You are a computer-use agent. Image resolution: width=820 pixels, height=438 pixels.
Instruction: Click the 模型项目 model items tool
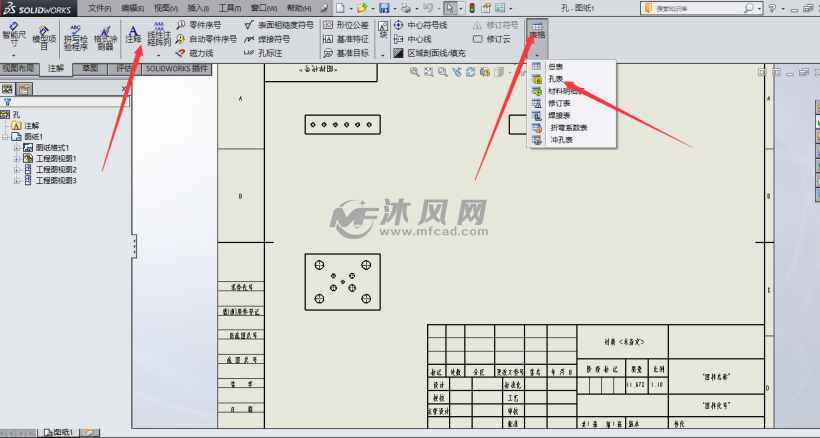pos(44,38)
